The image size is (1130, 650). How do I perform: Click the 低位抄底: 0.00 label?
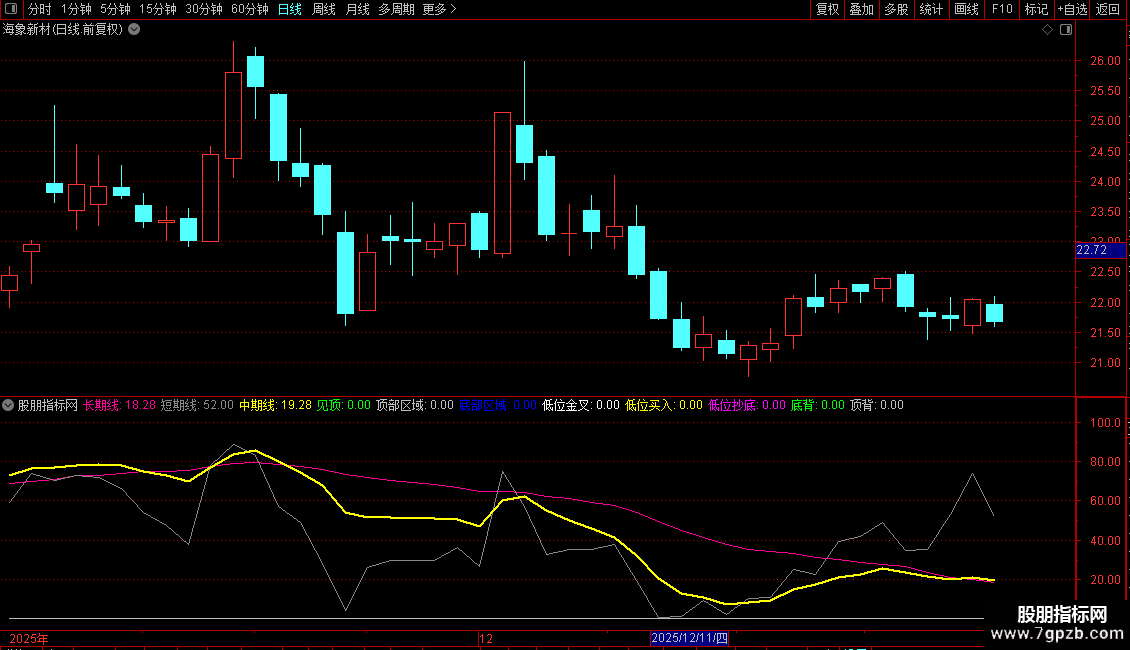746,405
